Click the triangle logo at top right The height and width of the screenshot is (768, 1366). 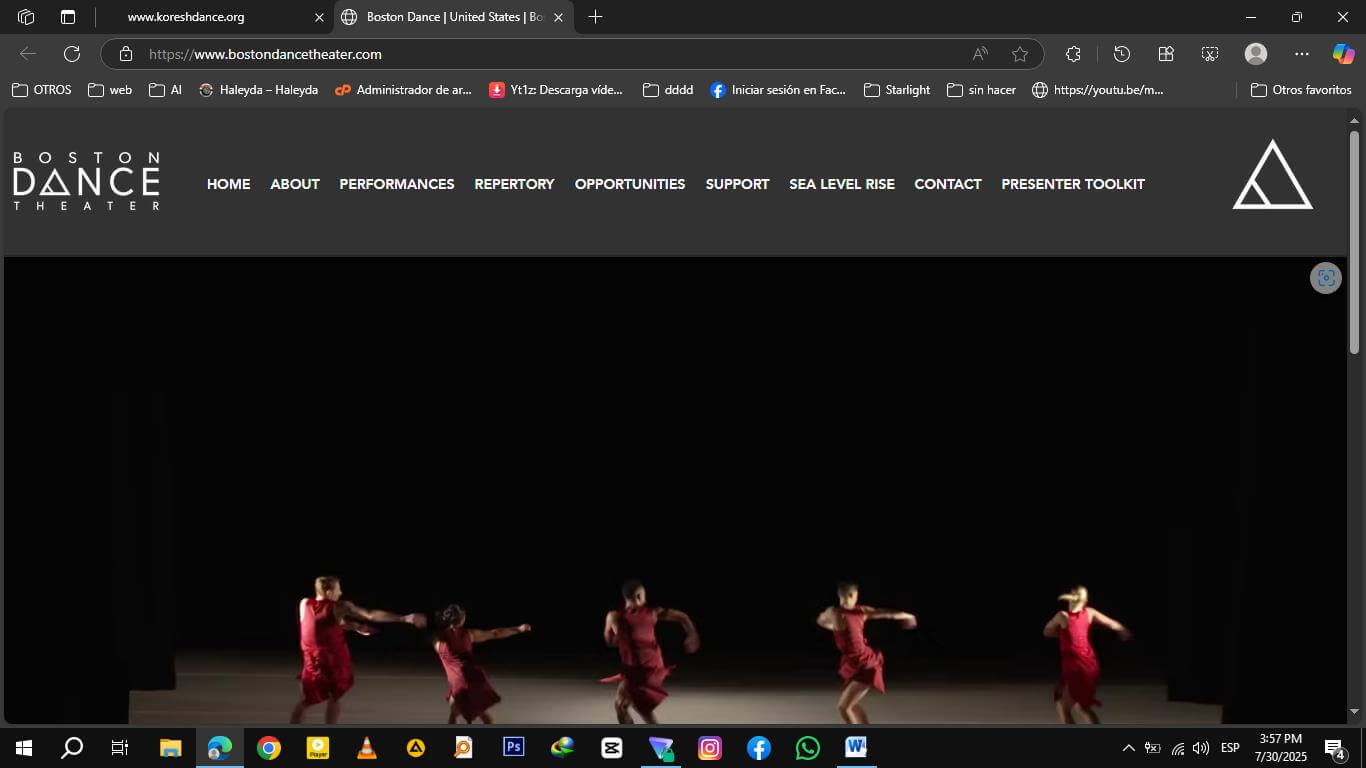(x=1272, y=176)
